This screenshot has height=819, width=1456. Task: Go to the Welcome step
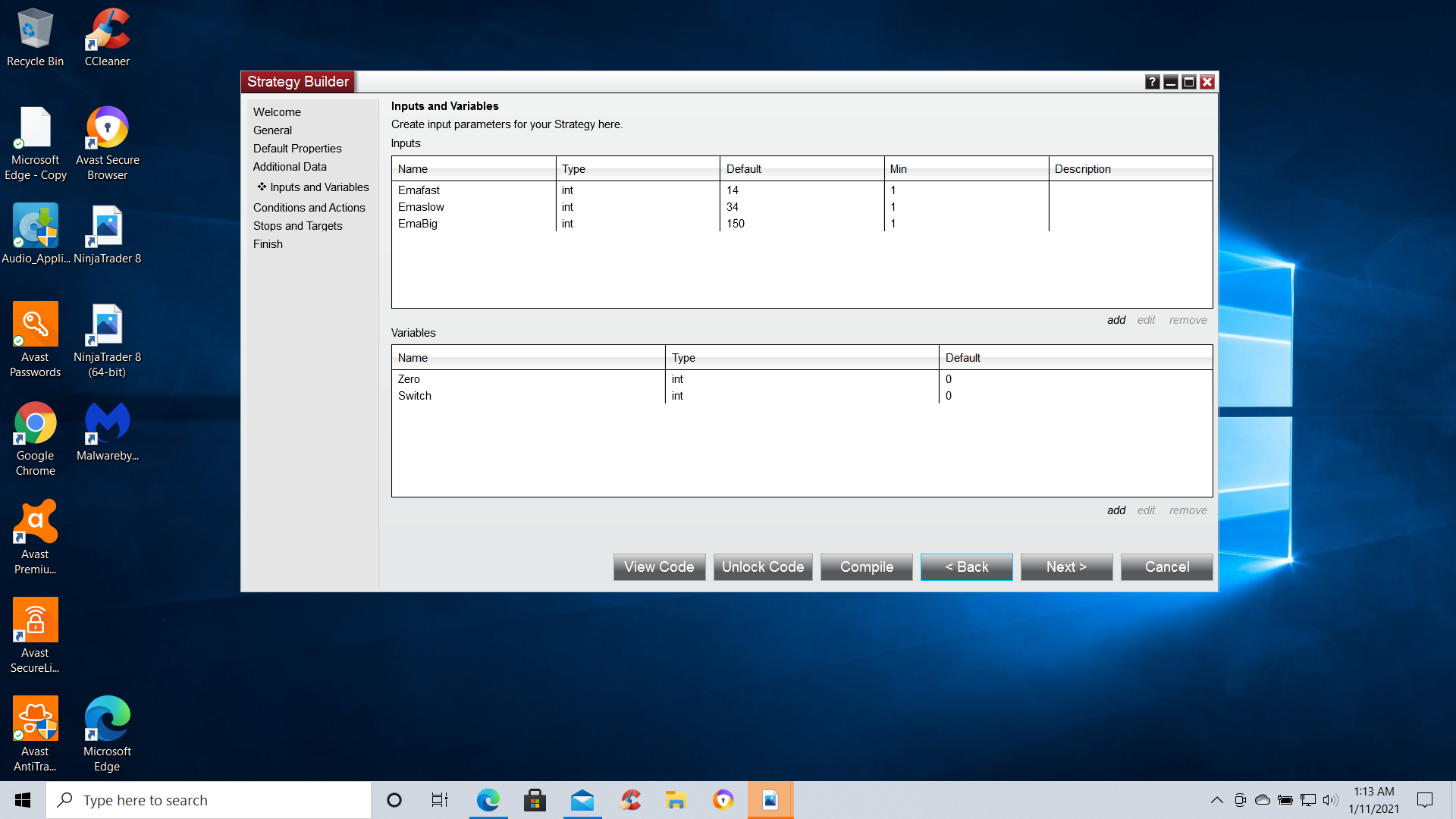(277, 112)
